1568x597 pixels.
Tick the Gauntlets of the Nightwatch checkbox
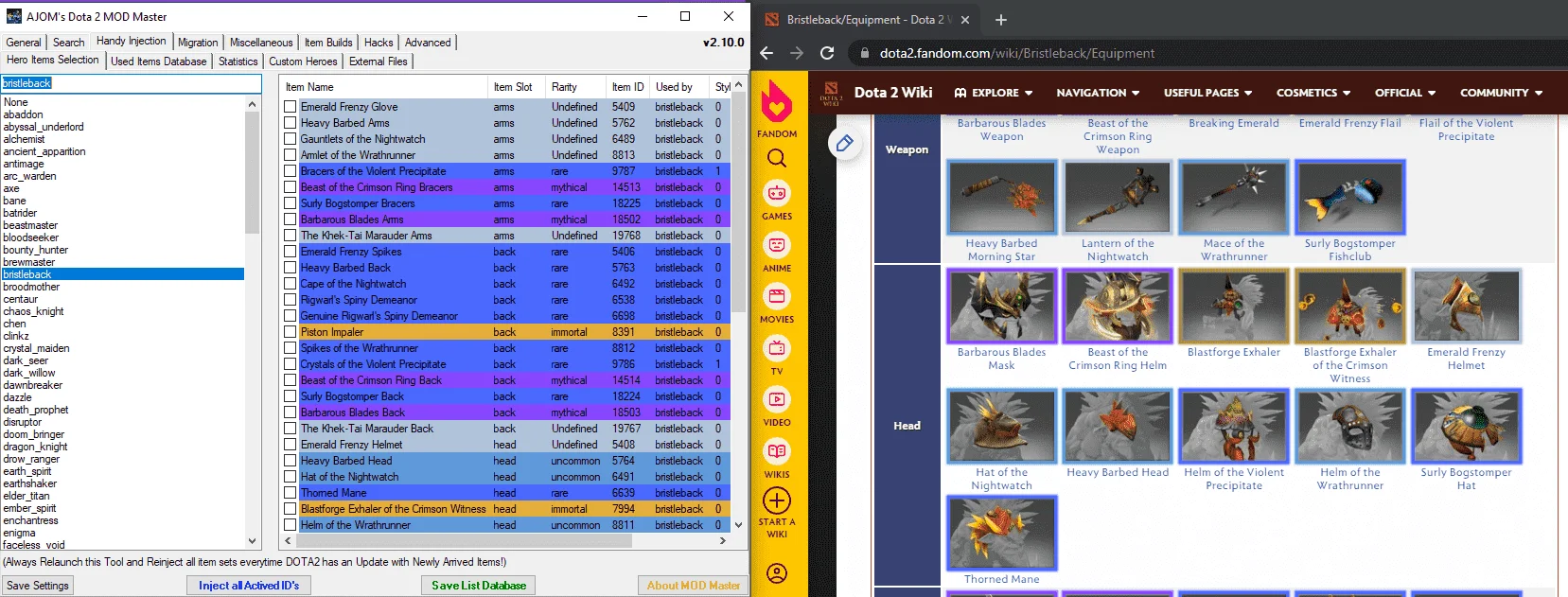click(291, 139)
